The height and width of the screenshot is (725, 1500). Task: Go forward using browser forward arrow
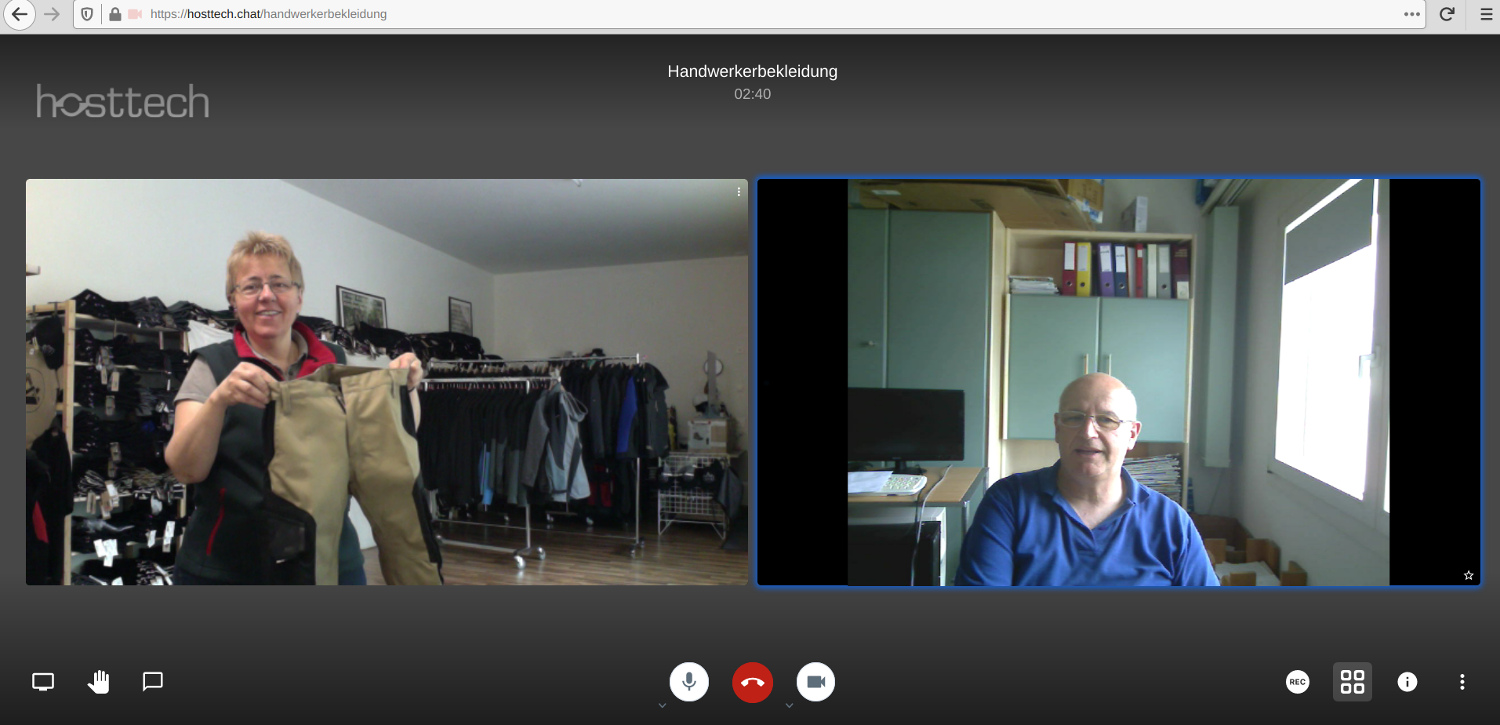click(x=52, y=14)
